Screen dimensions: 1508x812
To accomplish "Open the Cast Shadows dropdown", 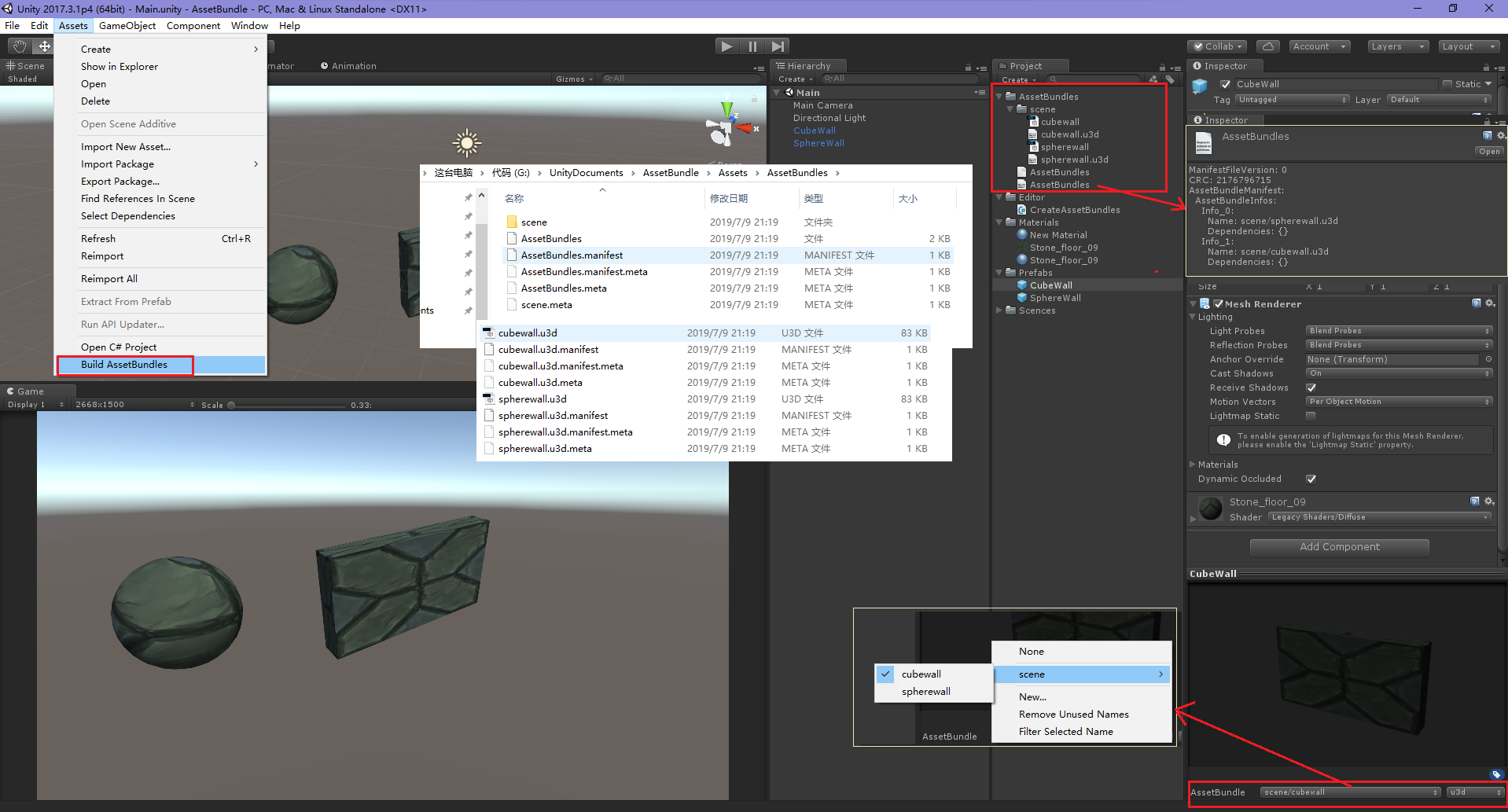I will [1399, 373].
